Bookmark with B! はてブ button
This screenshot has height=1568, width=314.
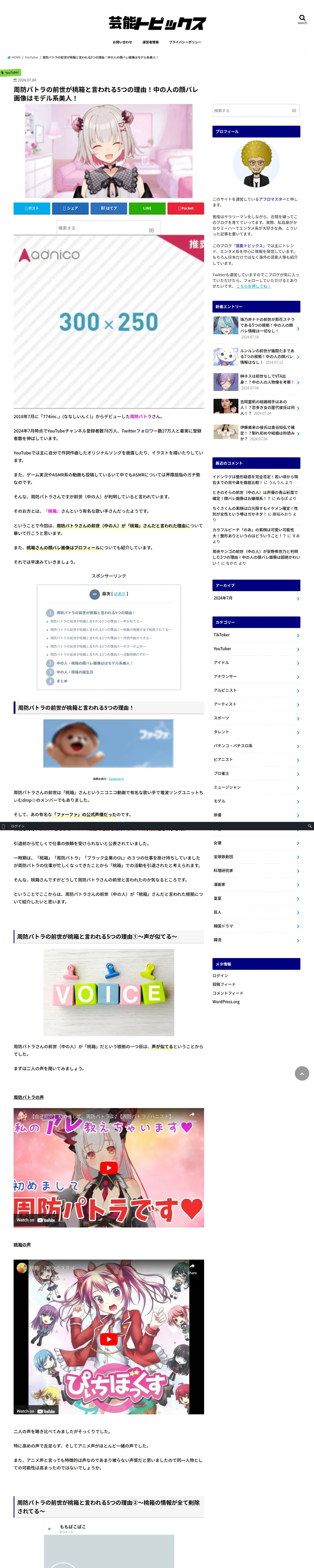pos(109,208)
